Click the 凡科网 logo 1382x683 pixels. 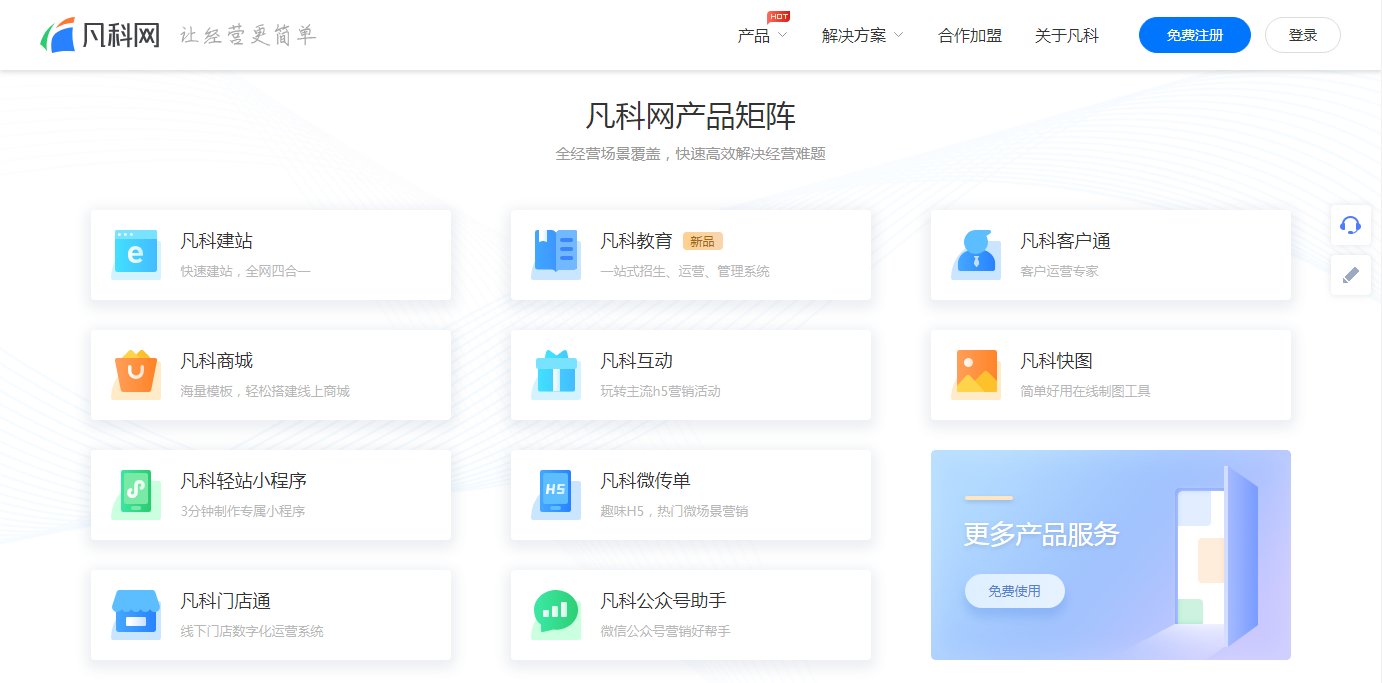click(x=100, y=32)
